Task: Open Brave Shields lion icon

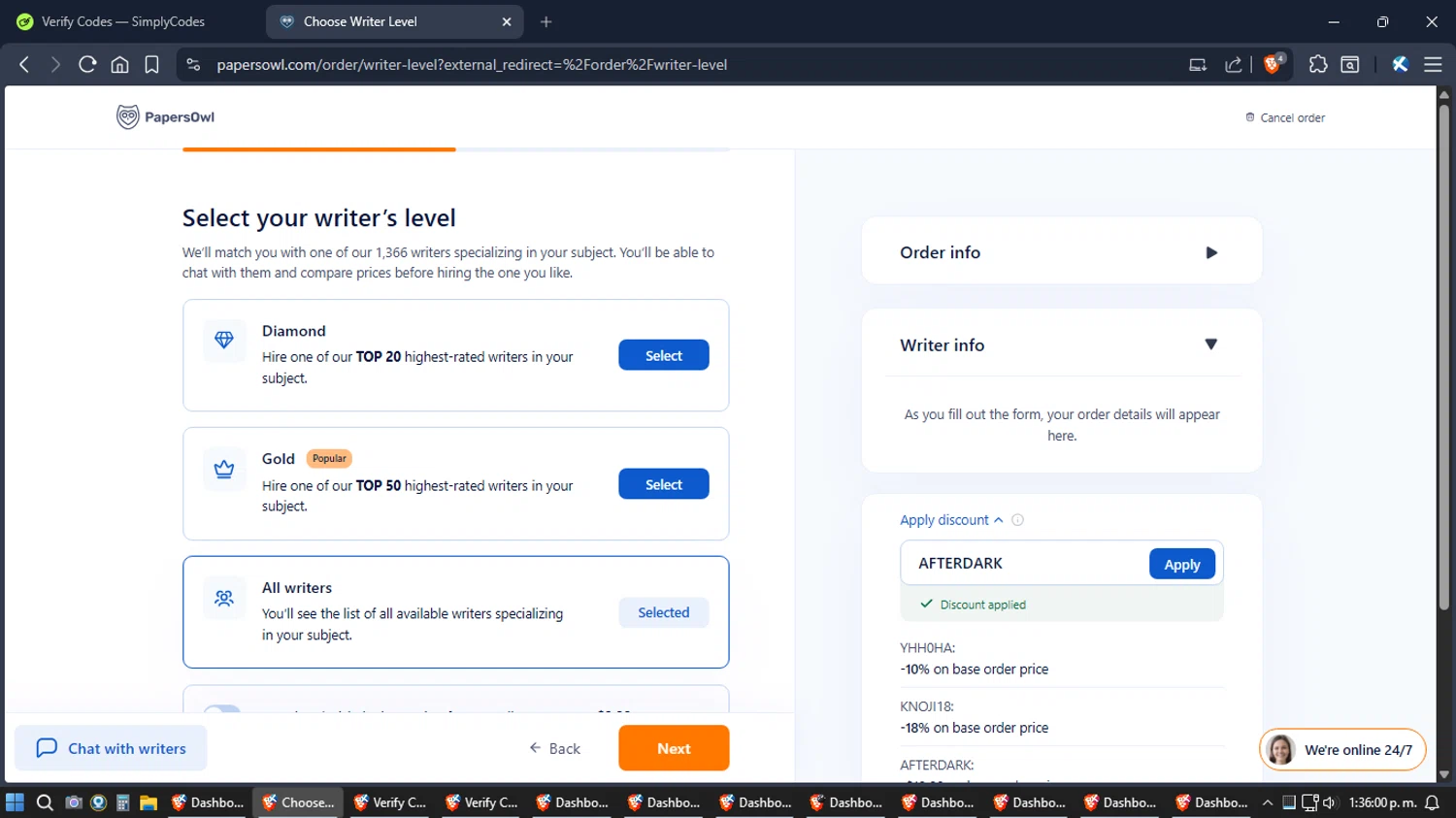Action: click(1273, 64)
